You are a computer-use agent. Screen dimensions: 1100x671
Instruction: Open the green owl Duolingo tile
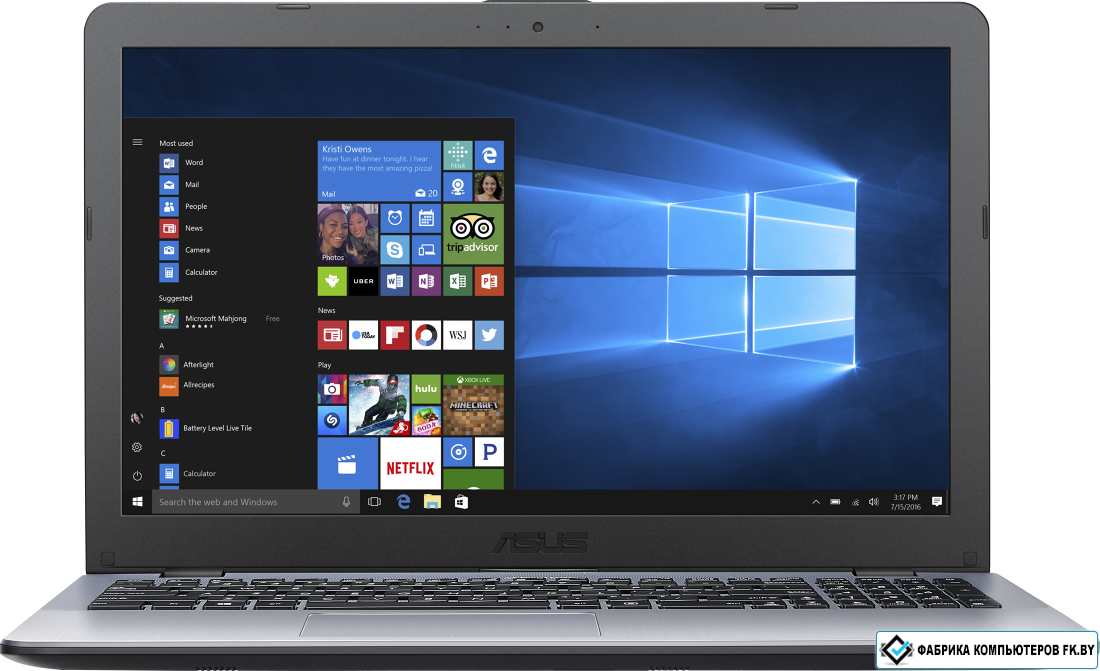click(x=332, y=281)
